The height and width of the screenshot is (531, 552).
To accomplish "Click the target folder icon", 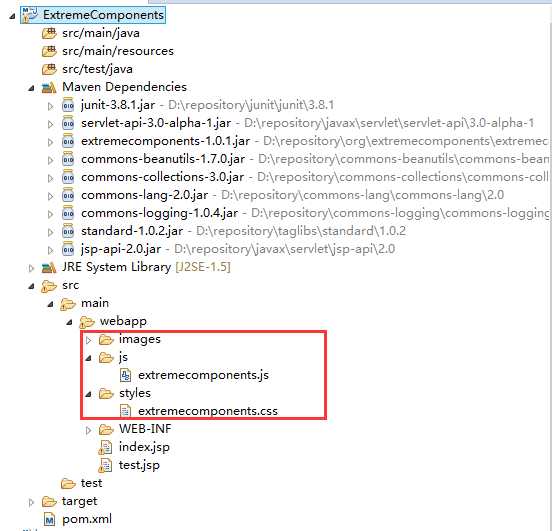I will [x=49, y=501].
